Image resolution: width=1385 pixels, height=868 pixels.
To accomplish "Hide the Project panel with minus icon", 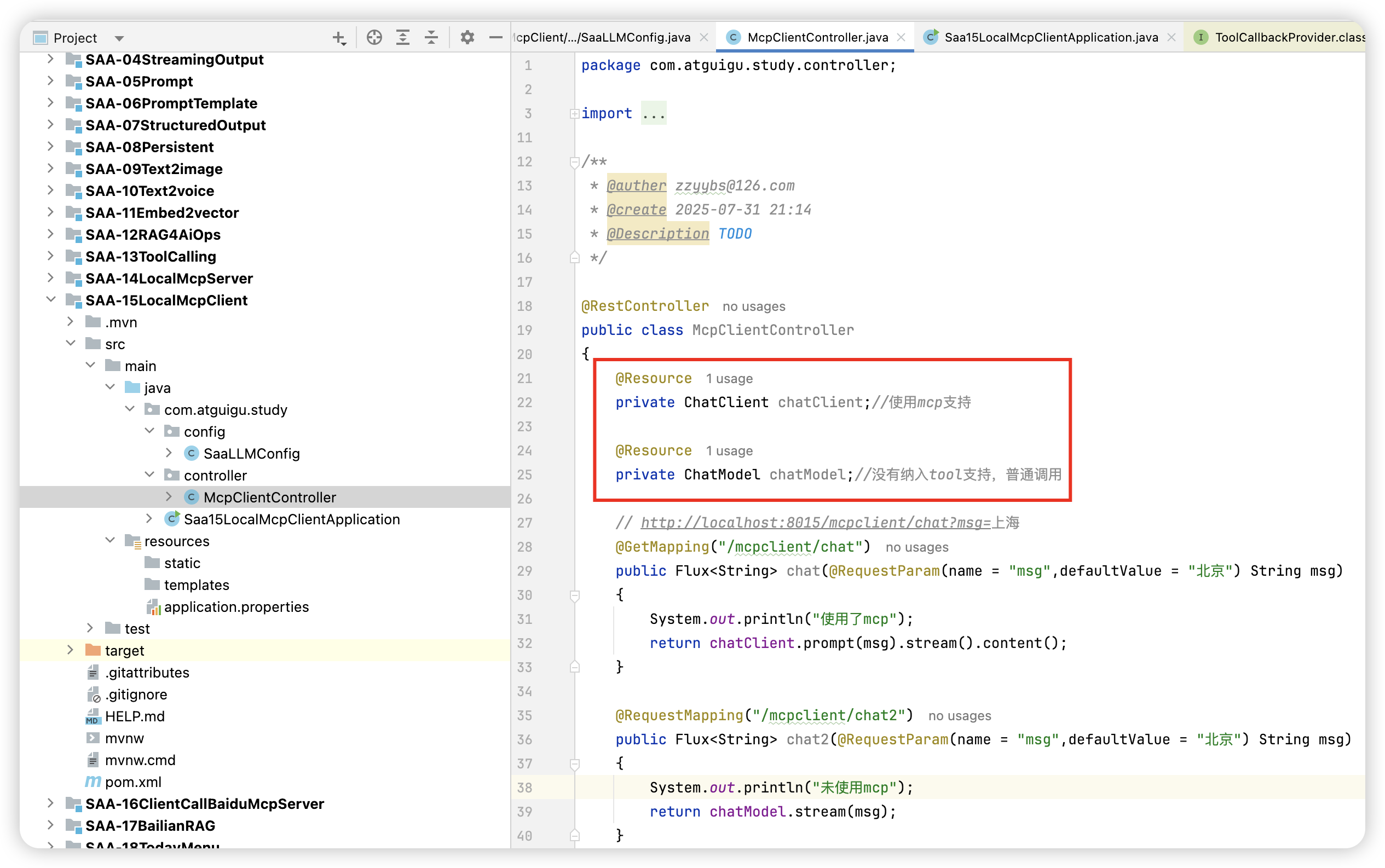I will coord(495,38).
